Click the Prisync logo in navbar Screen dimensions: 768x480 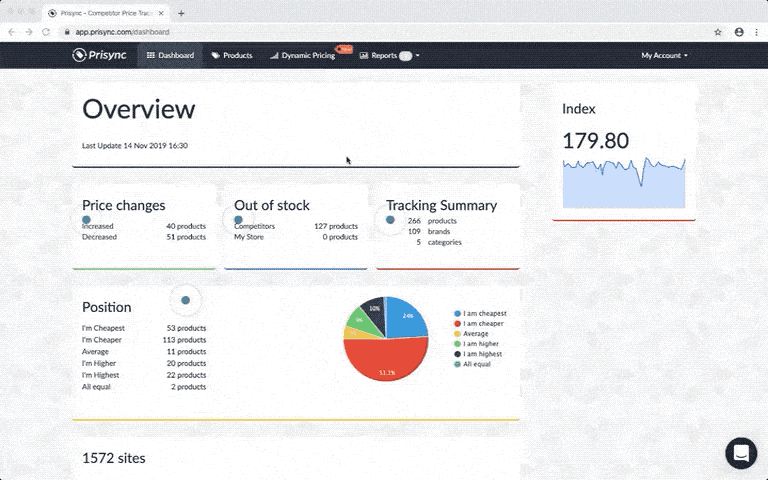pos(100,55)
